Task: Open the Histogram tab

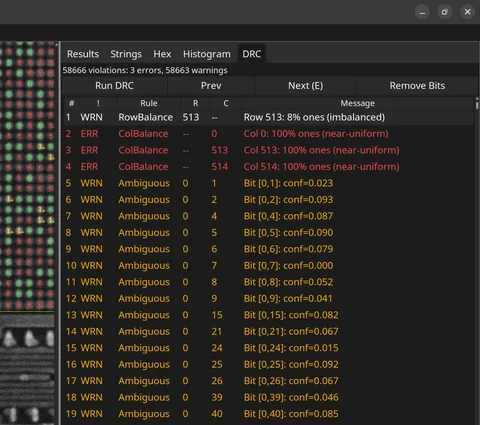Action: pos(206,54)
